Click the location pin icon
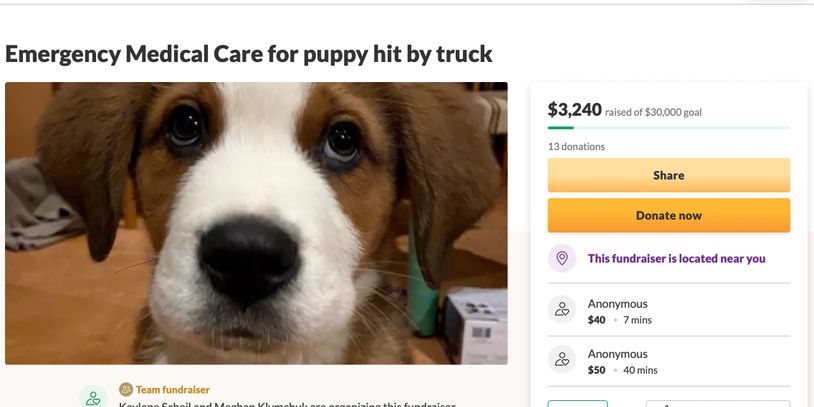Screen dimensions: 814x407 562,258
